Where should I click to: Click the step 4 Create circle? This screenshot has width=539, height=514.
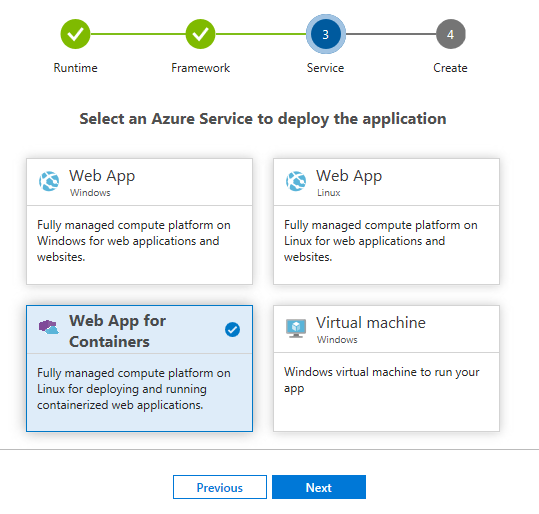coord(451,34)
